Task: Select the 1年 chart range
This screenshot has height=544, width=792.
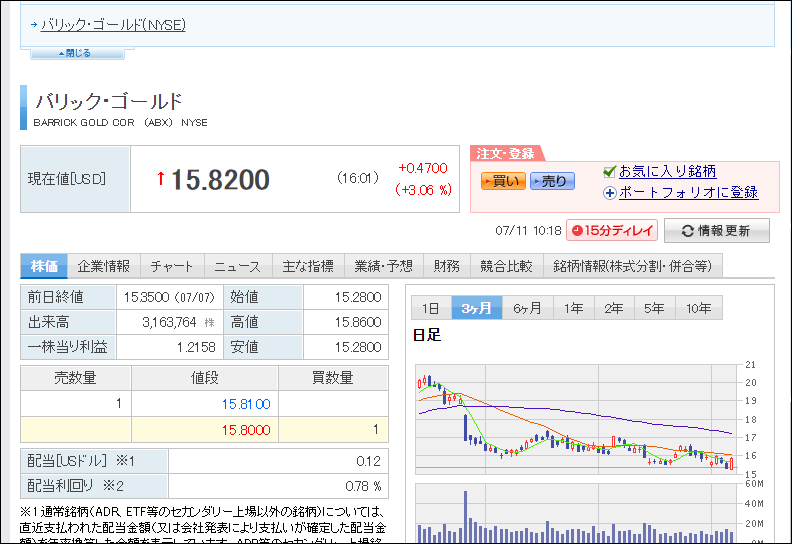Action: point(574,308)
